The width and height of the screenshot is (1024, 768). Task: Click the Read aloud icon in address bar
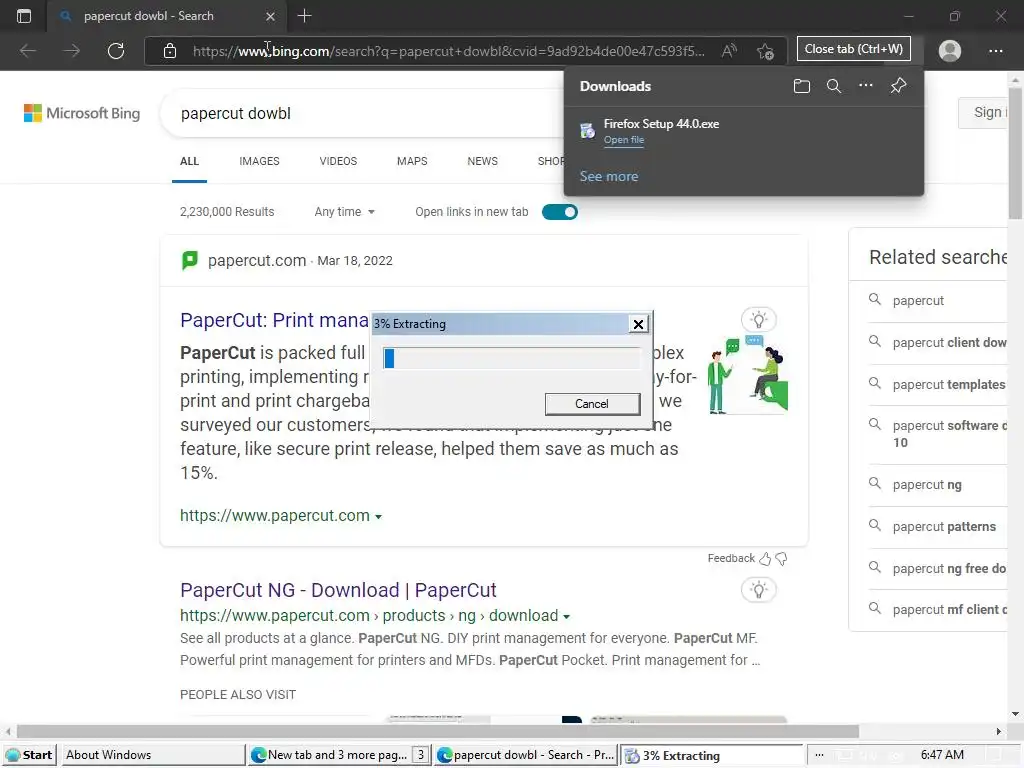[x=729, y=51]
